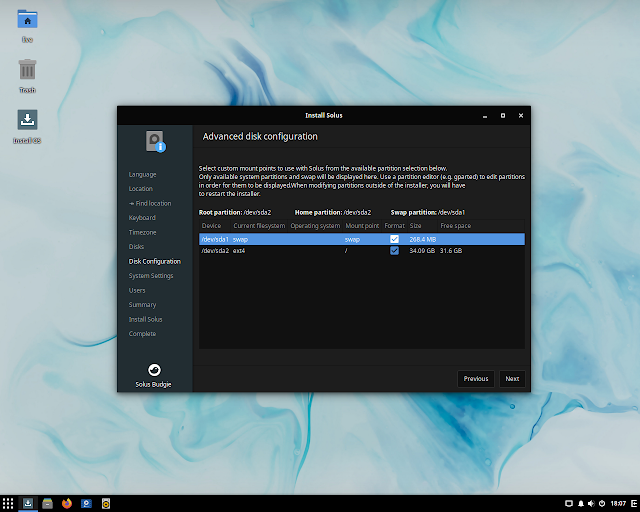
Task: Open the file manager from the taskbar
Action: [x=47, y=503]
